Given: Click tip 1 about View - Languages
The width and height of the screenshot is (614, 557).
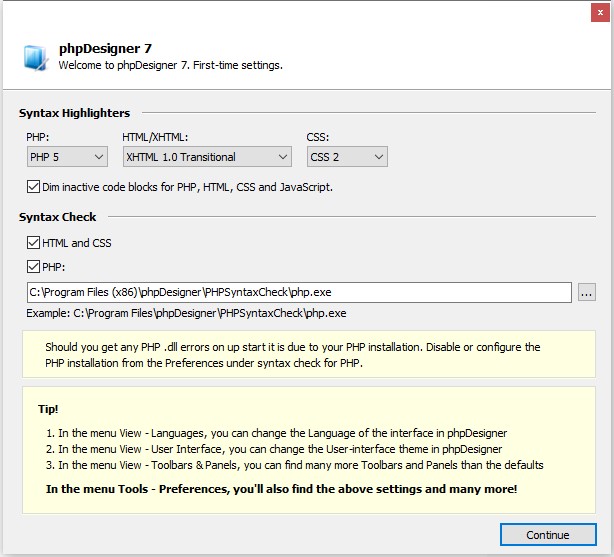Looking at the screenshot, I should click(x=276, y=433).
